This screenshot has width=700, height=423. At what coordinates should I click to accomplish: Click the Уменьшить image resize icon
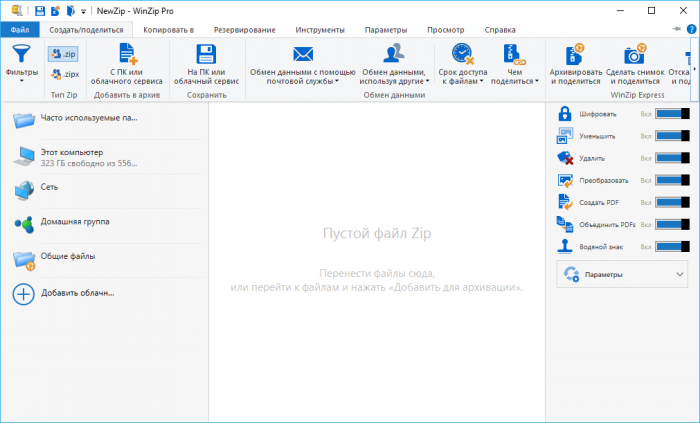point(565,136)
